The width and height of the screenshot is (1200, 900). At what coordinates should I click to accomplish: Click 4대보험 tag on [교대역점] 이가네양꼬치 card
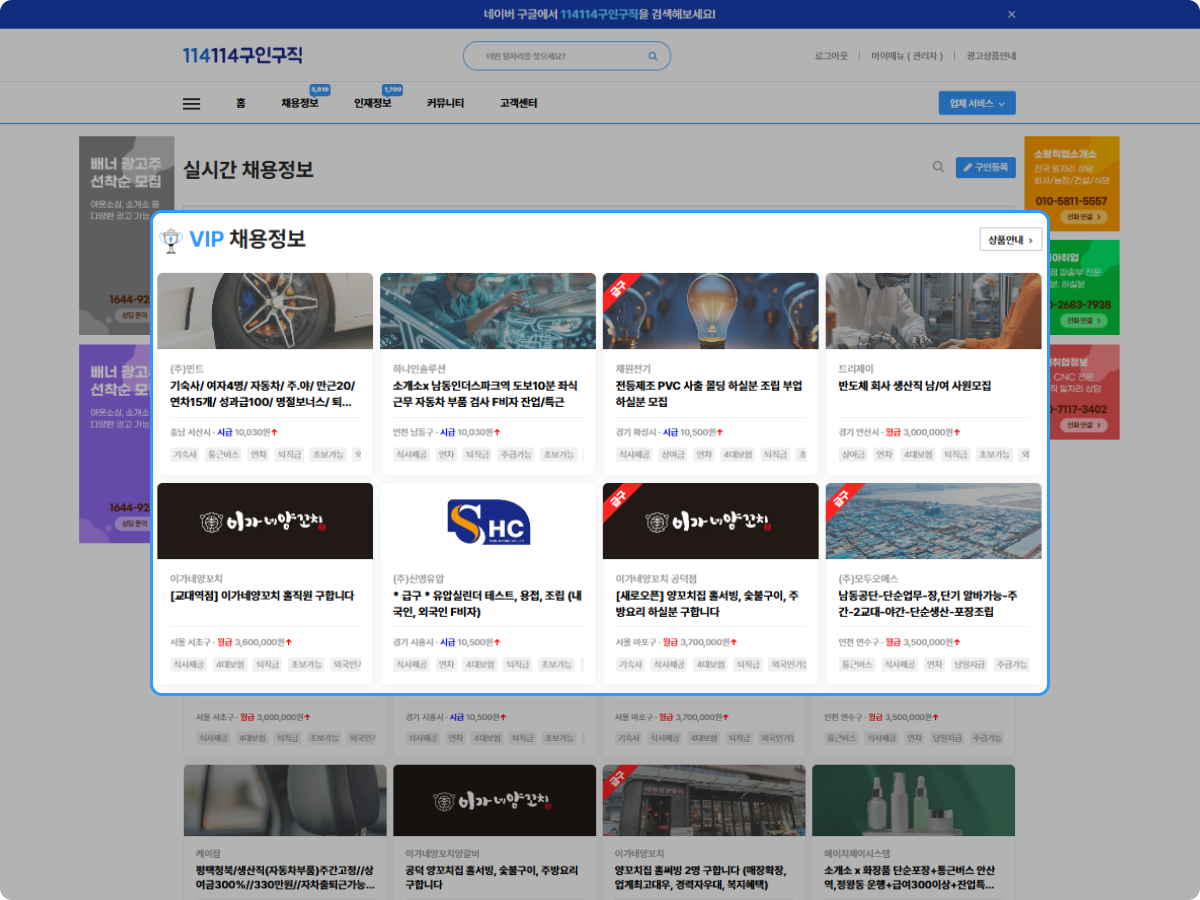(230, 664)
